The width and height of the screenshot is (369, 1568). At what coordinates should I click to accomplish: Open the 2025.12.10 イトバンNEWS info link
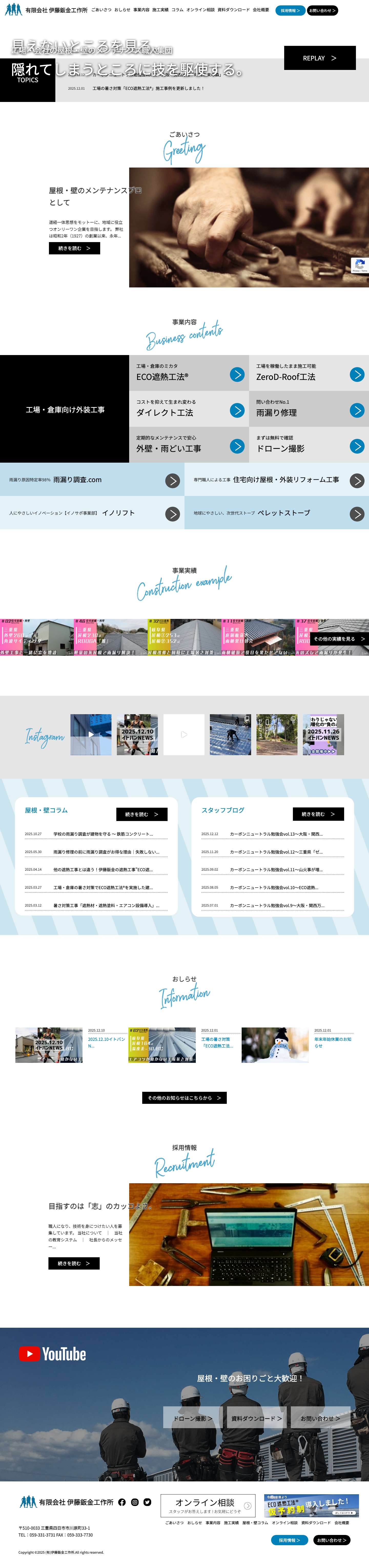pos(107,1042)
